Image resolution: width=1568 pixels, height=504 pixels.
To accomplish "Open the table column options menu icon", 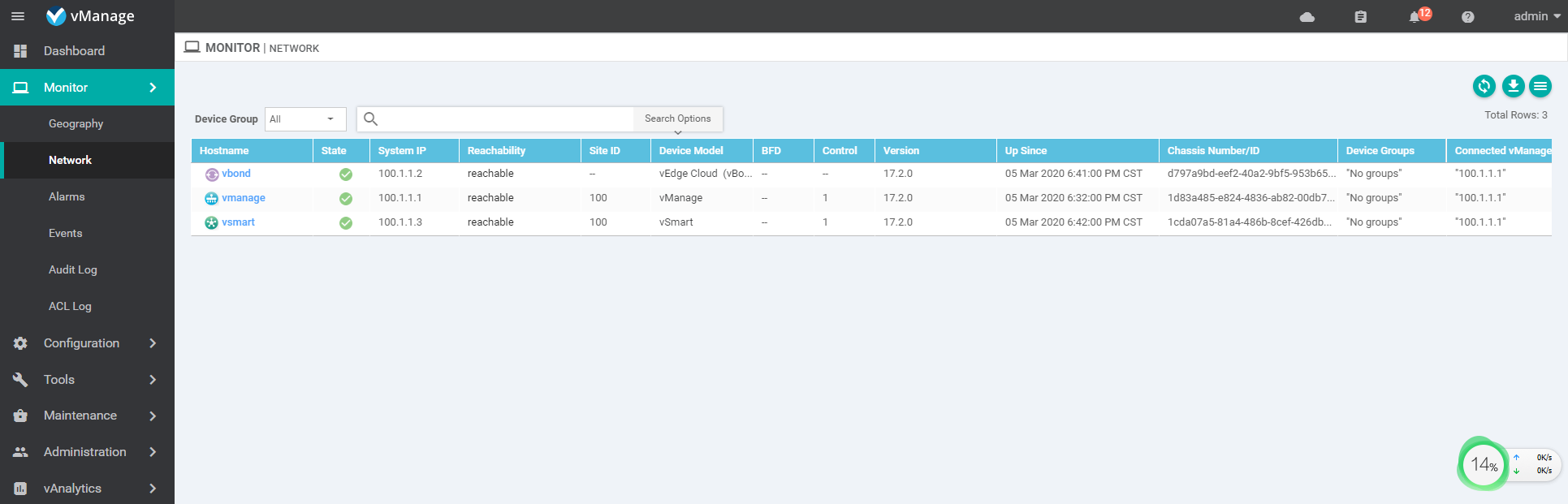I will pyautogui.click(x=1540, y=86).
